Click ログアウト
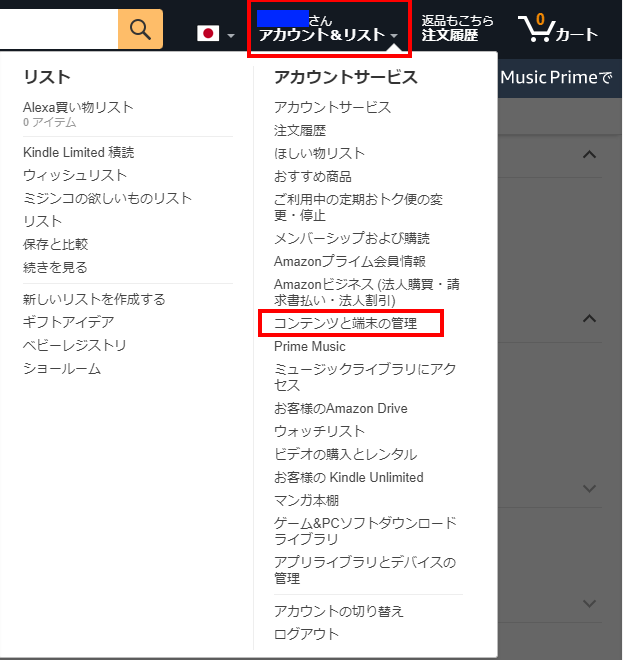Viewport: 623px width, 660px height. tap(306, 634)
